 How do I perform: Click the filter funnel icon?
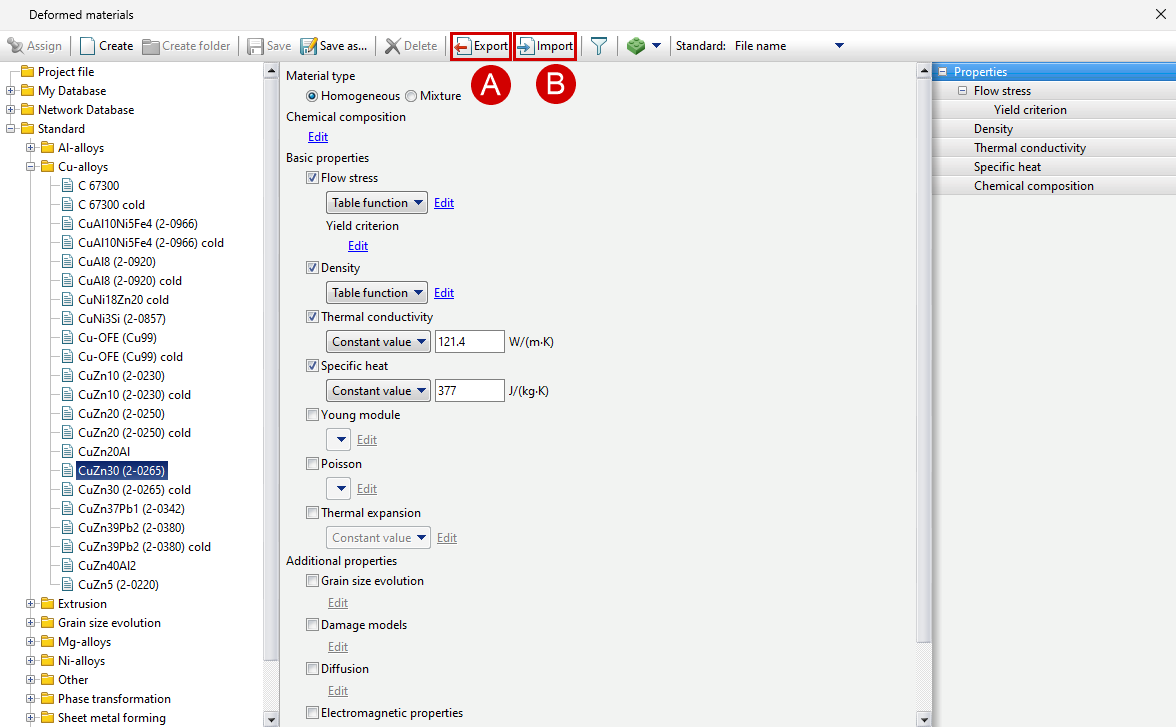(x=598, y=46)
